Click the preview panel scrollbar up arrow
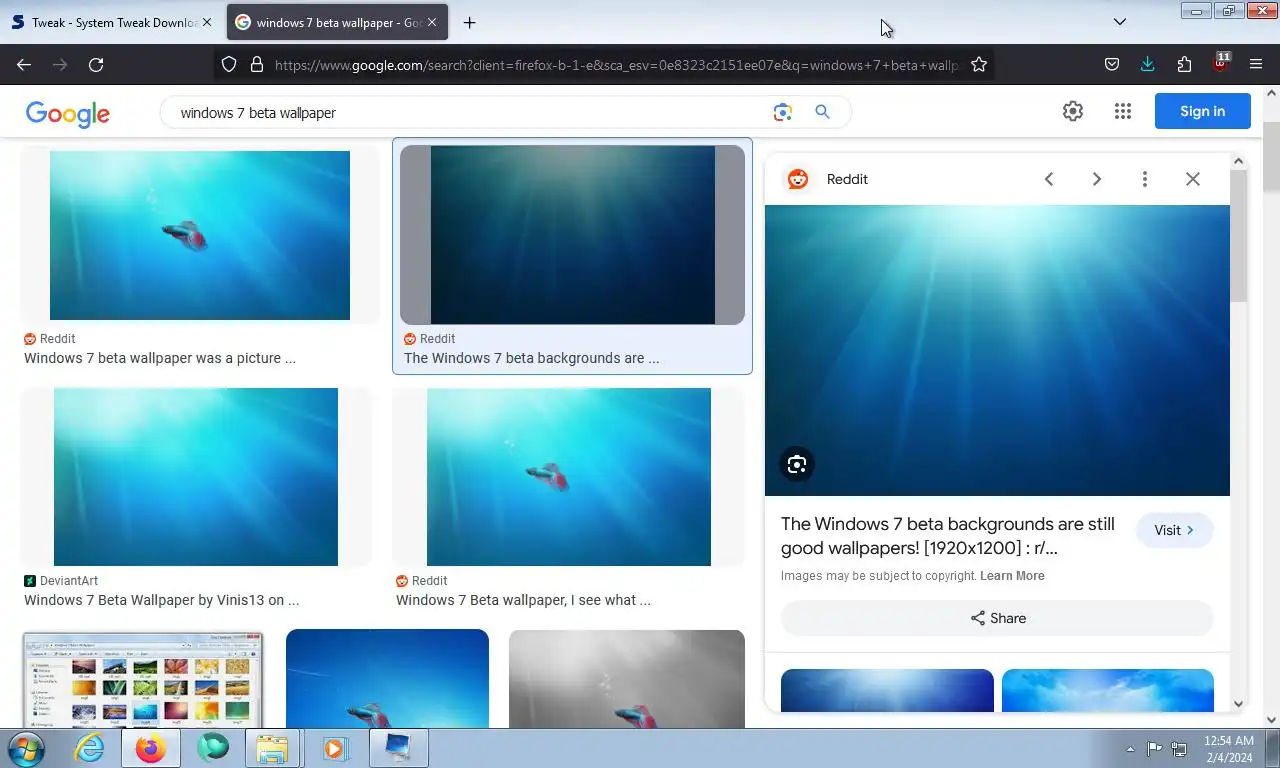This screenshot has width=1280, height=768. coord(1238,161)
